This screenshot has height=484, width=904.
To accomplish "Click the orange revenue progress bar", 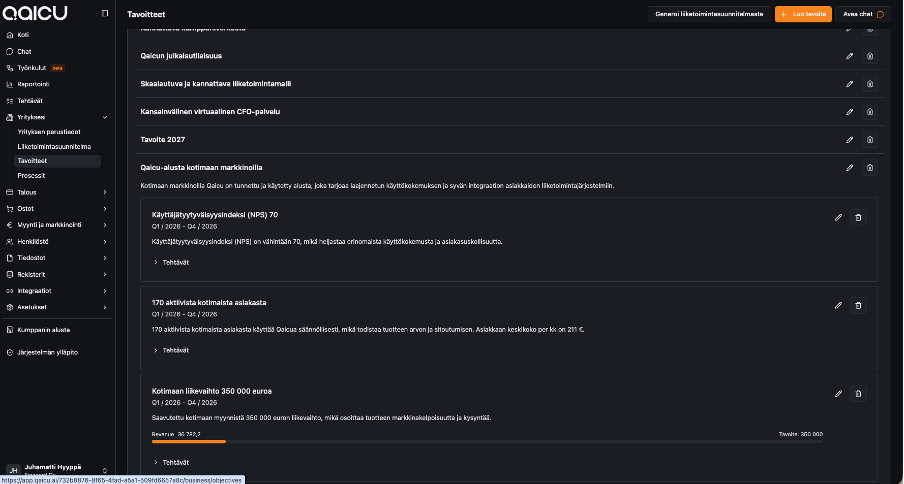I will pyautogui.click(x=188, y=441).
